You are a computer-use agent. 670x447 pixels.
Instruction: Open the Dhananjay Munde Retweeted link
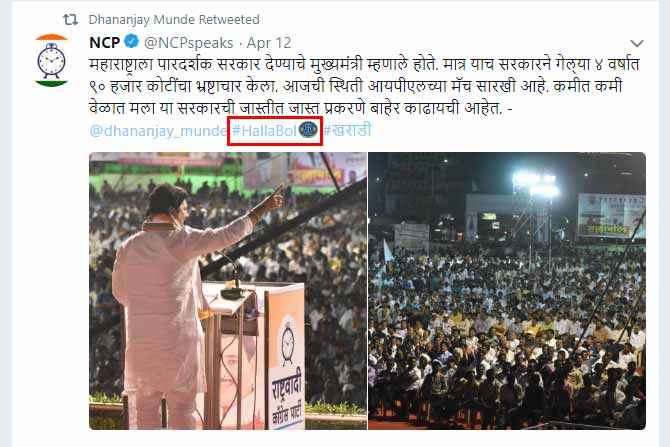pos(174,20)
